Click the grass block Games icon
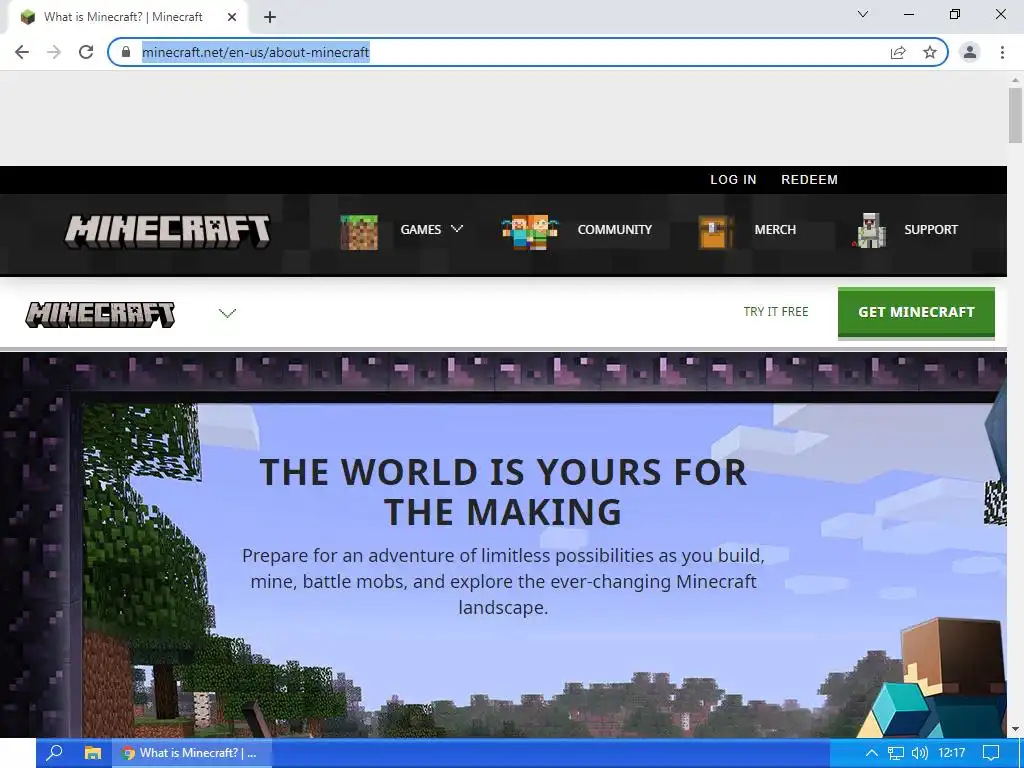Viewport: 1024px width, 768px height. pyautogui.click(x=359, y=232)
